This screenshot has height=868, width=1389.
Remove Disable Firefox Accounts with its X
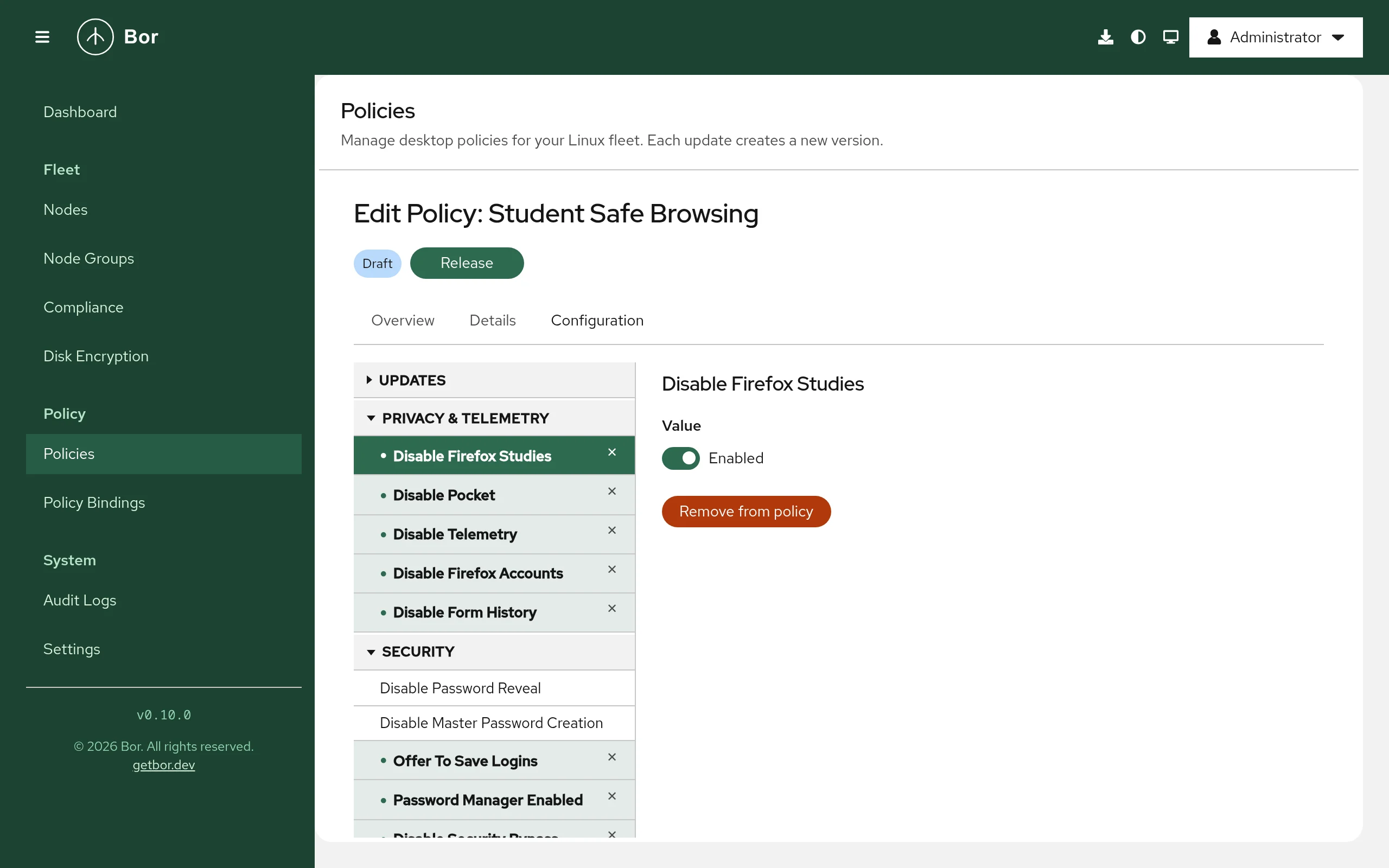coord(612,570)
